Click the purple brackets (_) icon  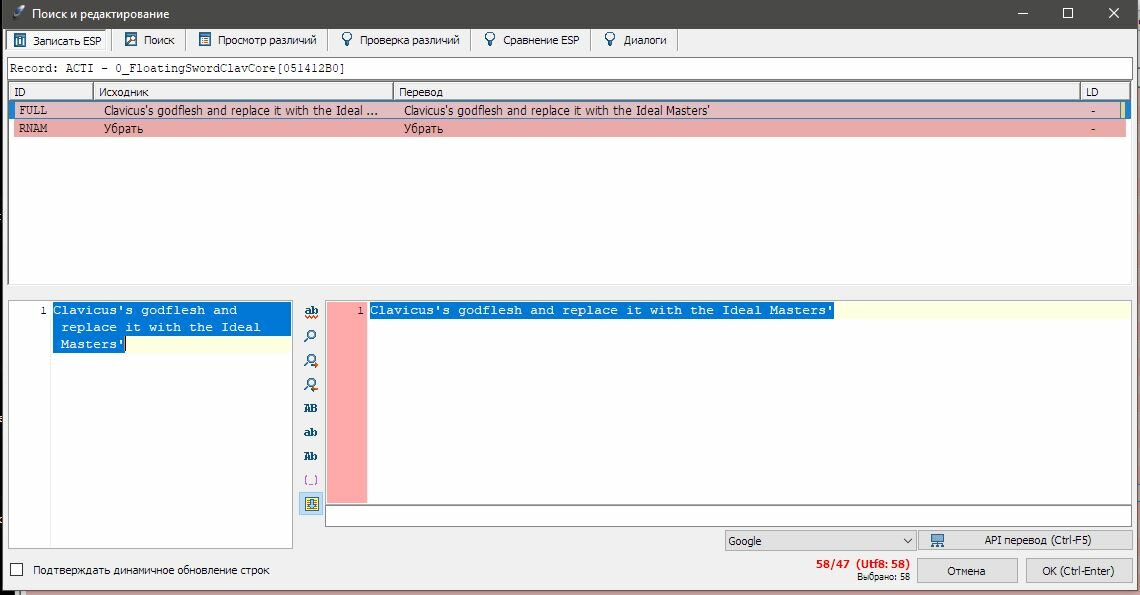(x=310, y=480)
